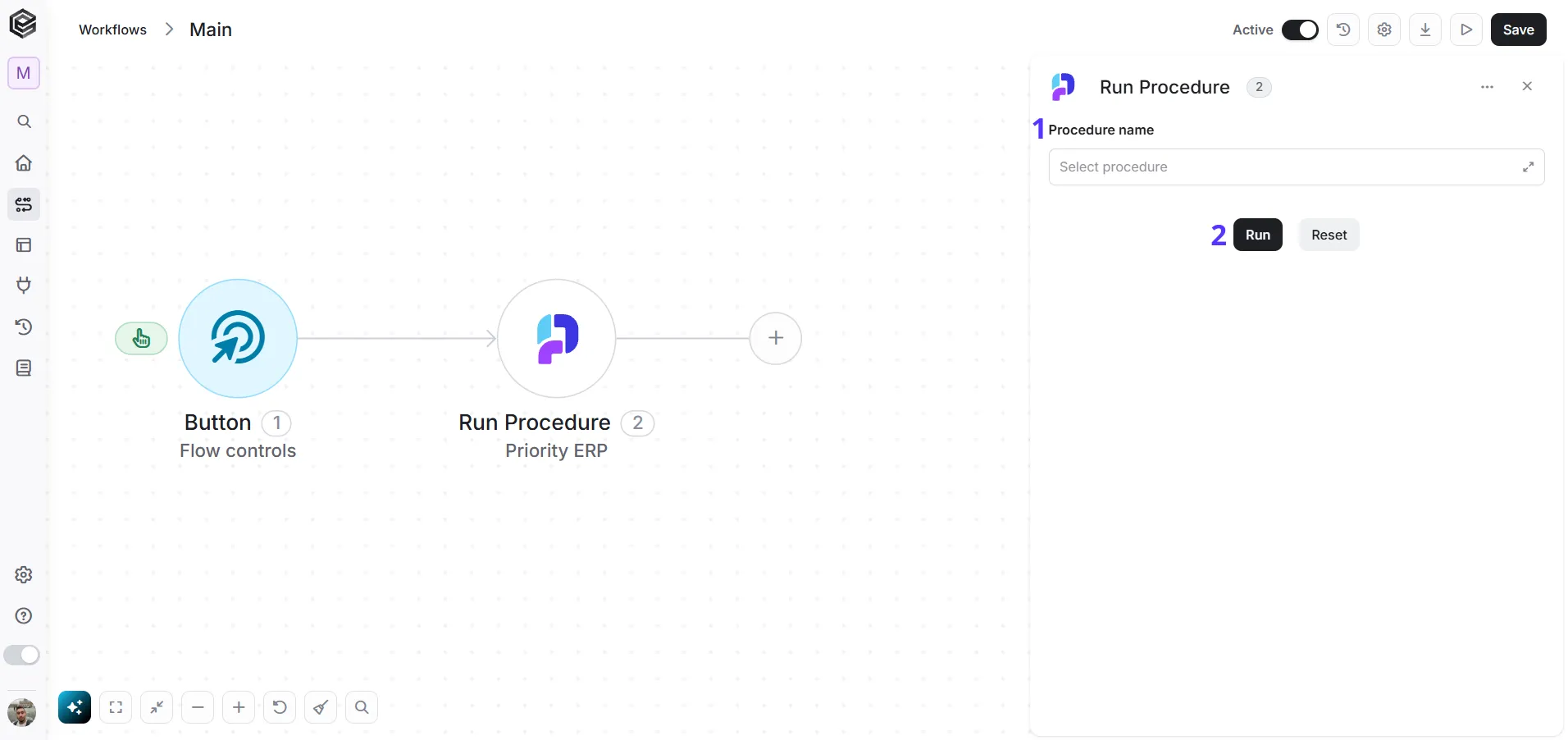Click the download workflow icon
1568x740 pixels.
tap(1425, 30)
